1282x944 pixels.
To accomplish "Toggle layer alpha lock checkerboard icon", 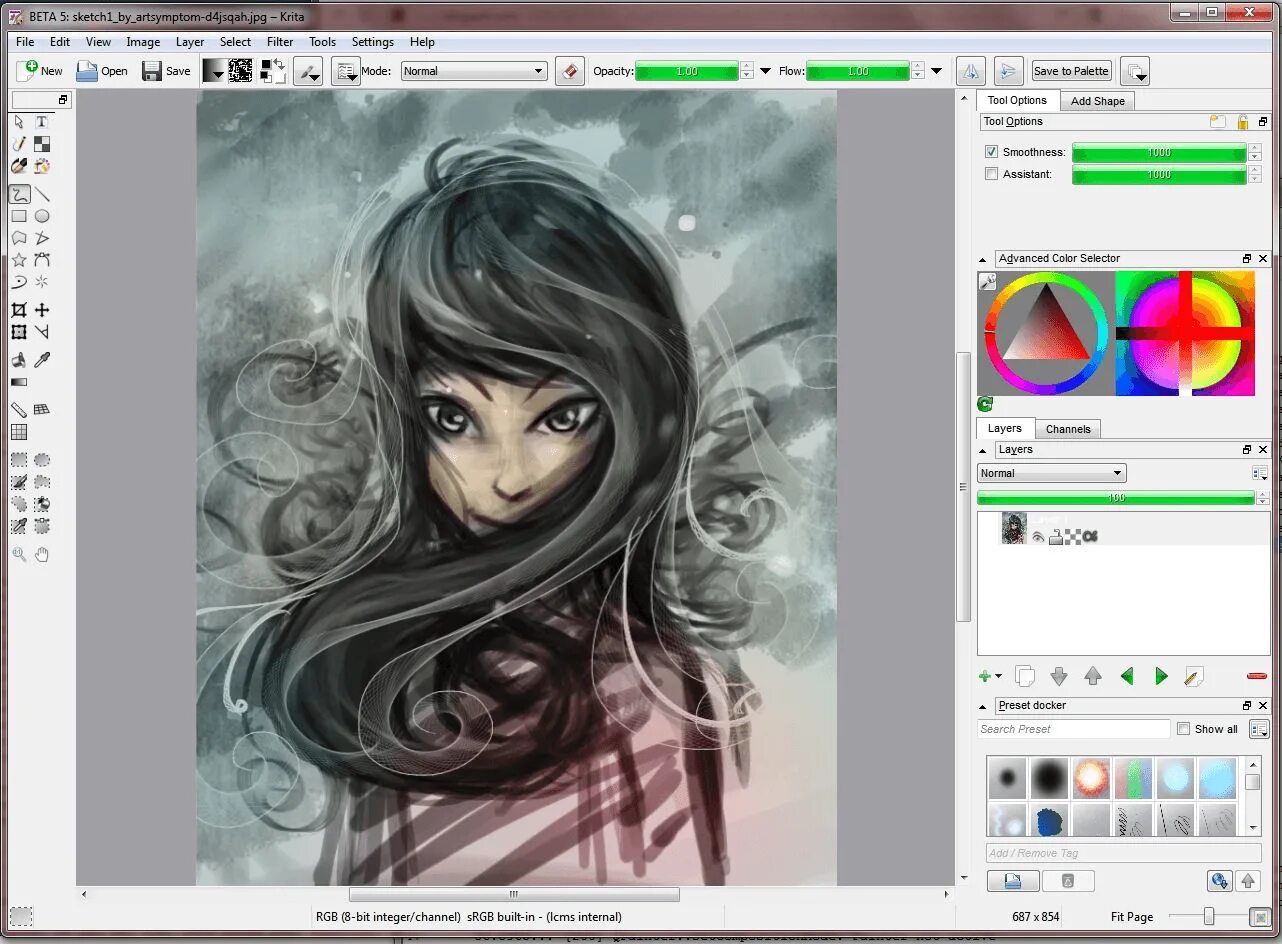I will click(x=1072, y=537).
